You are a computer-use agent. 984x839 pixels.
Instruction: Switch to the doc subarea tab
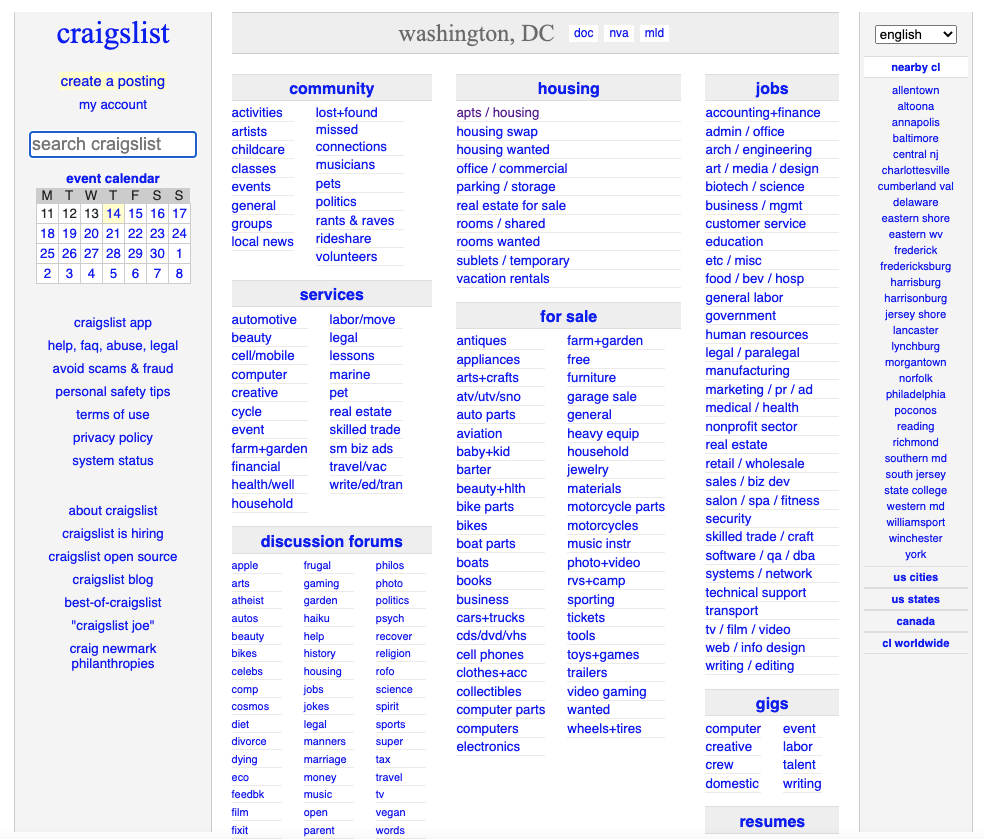[583, 33]
